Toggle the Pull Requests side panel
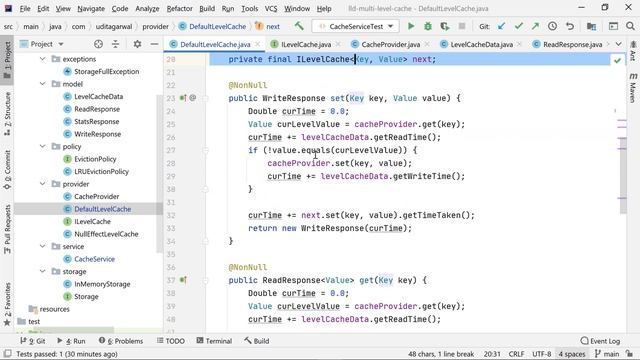640x360 pixels. pyautogui.click(x=7, y=229)
